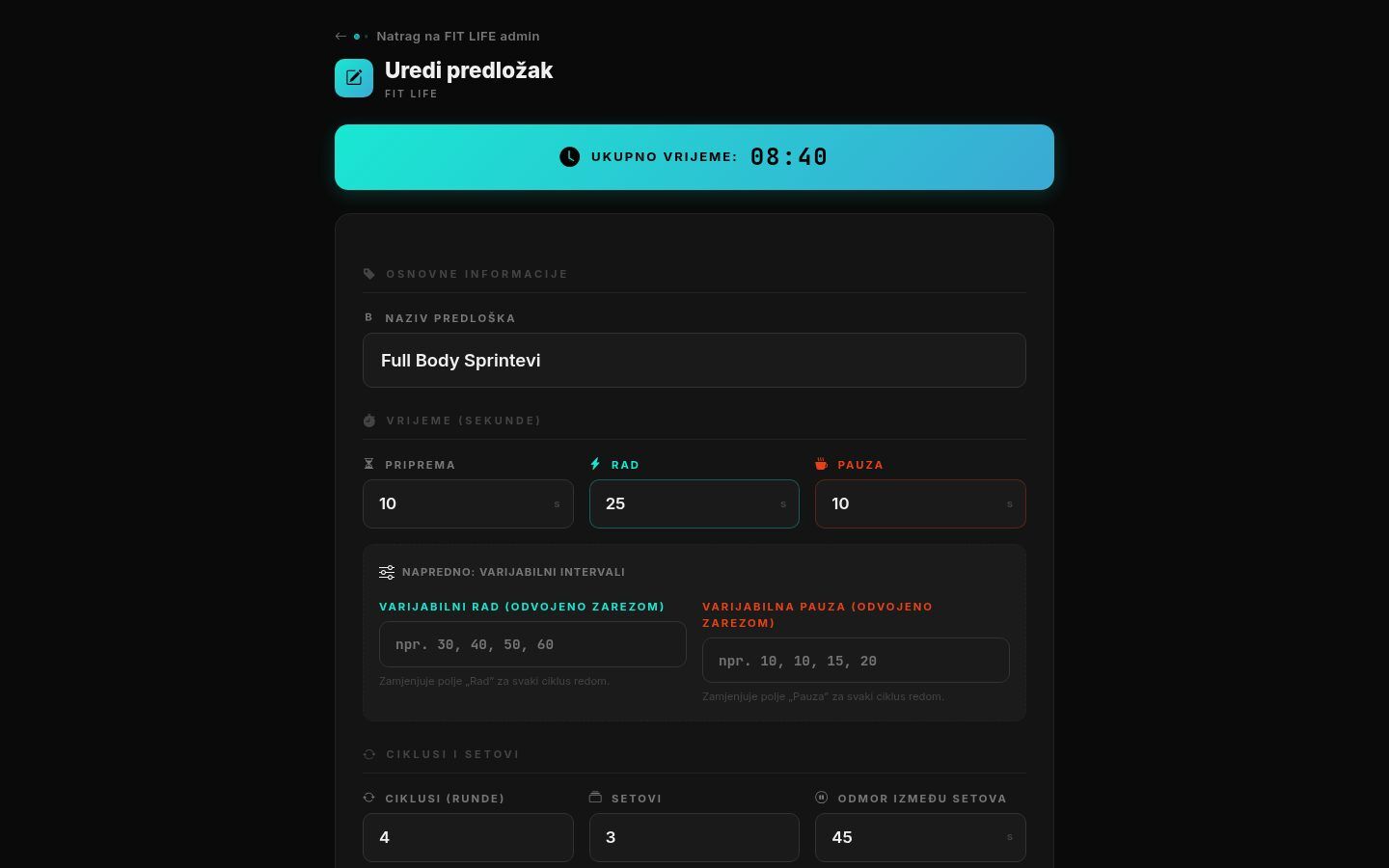Click the tag icon next to OSNOVNE INFORMACIJE
The width and height of the screenshot is (1389, 868).
click(x=369, y=273)
